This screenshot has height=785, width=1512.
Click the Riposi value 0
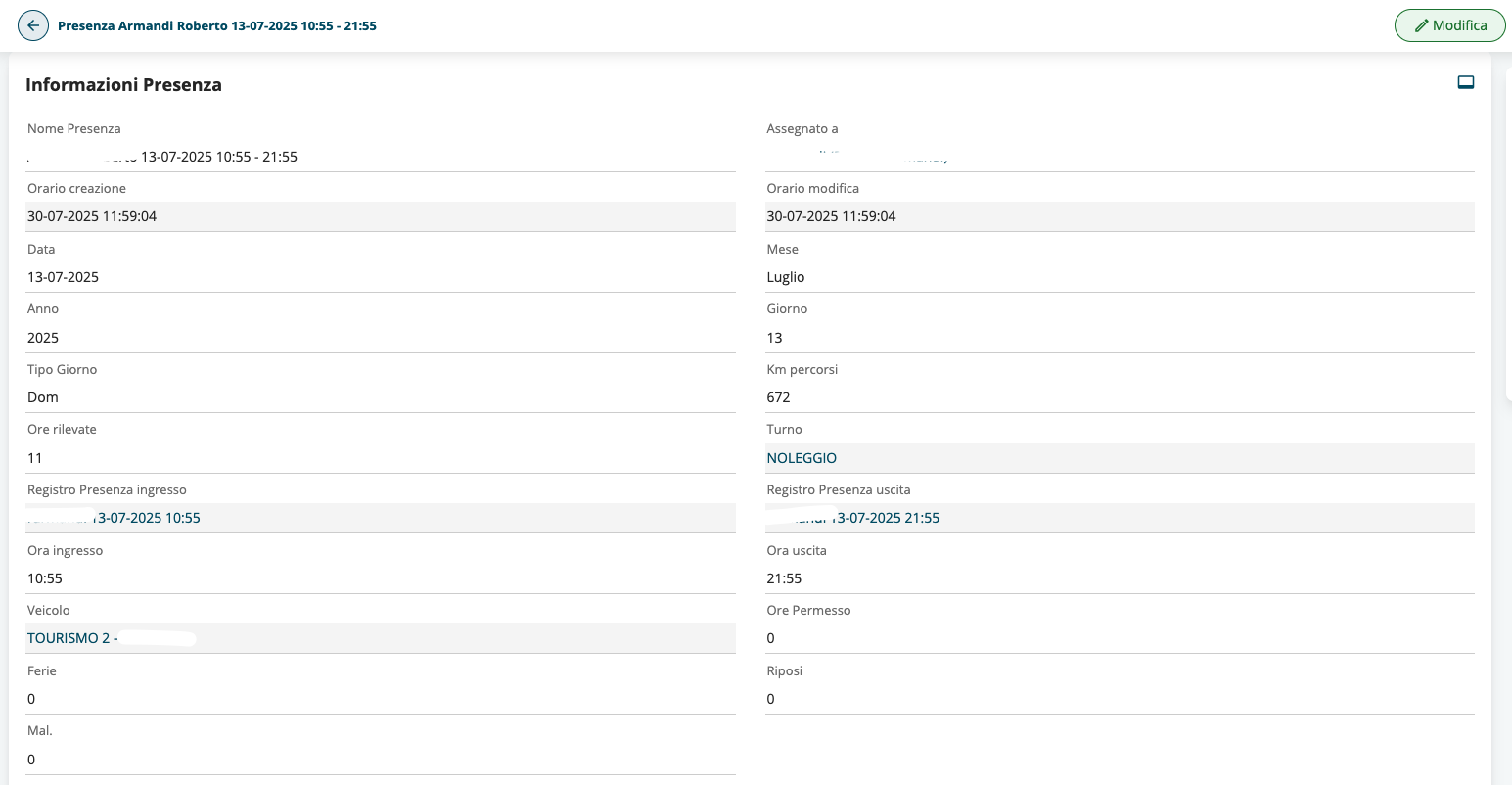tap(771, 699)
